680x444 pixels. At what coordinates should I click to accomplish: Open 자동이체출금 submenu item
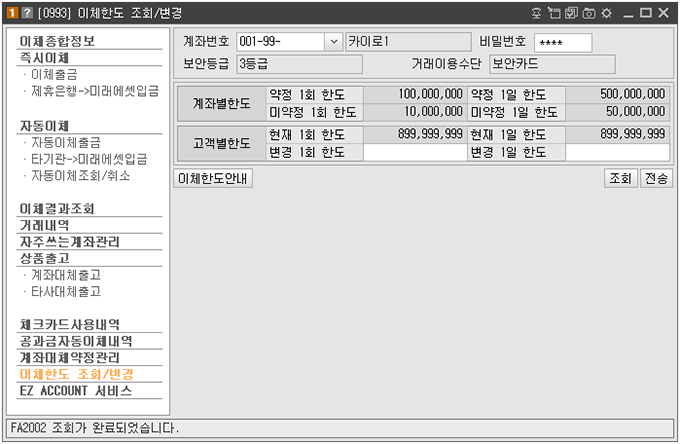click(x=66, y=143)
